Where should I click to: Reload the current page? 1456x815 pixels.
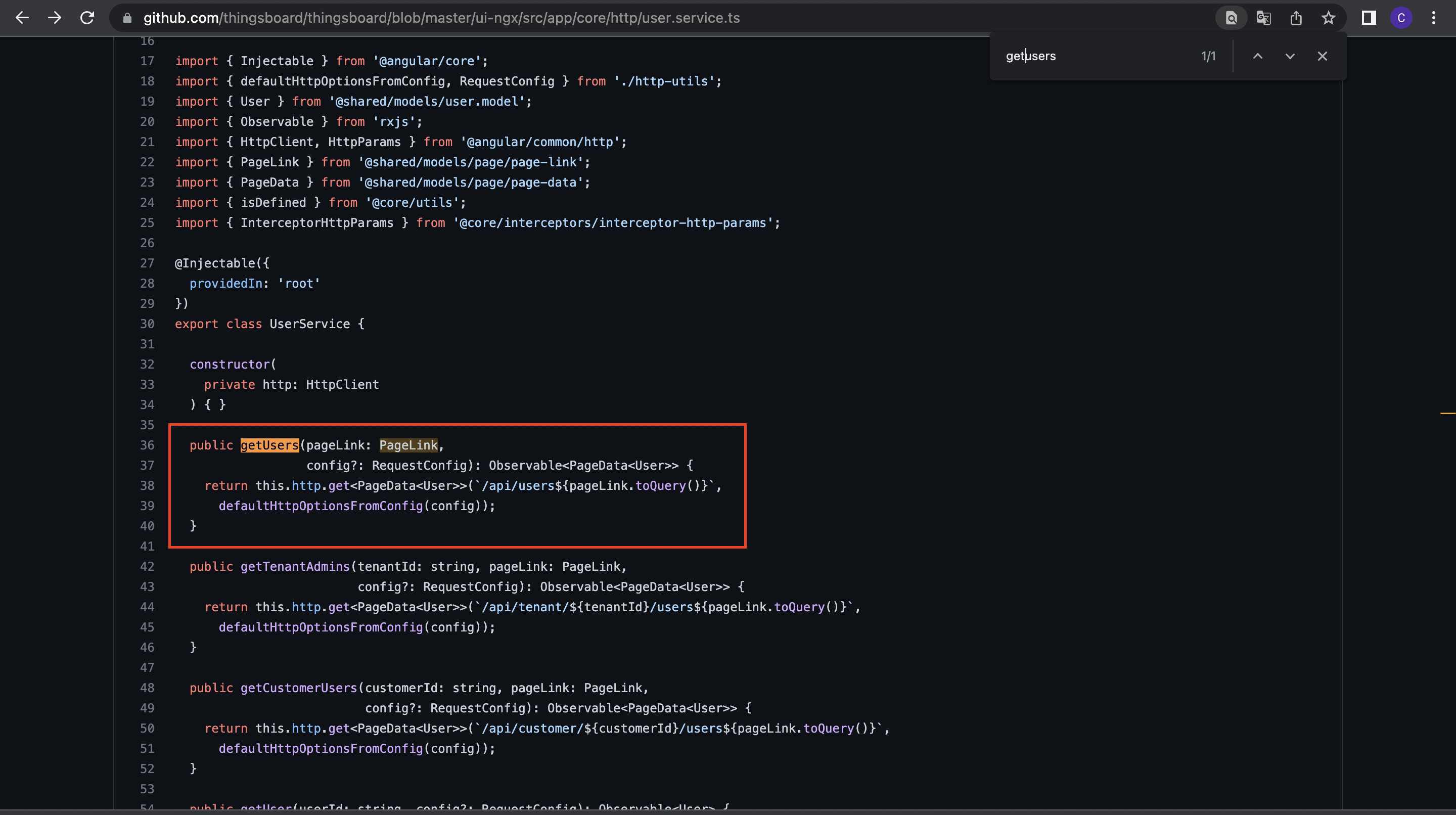coord(87,18)
